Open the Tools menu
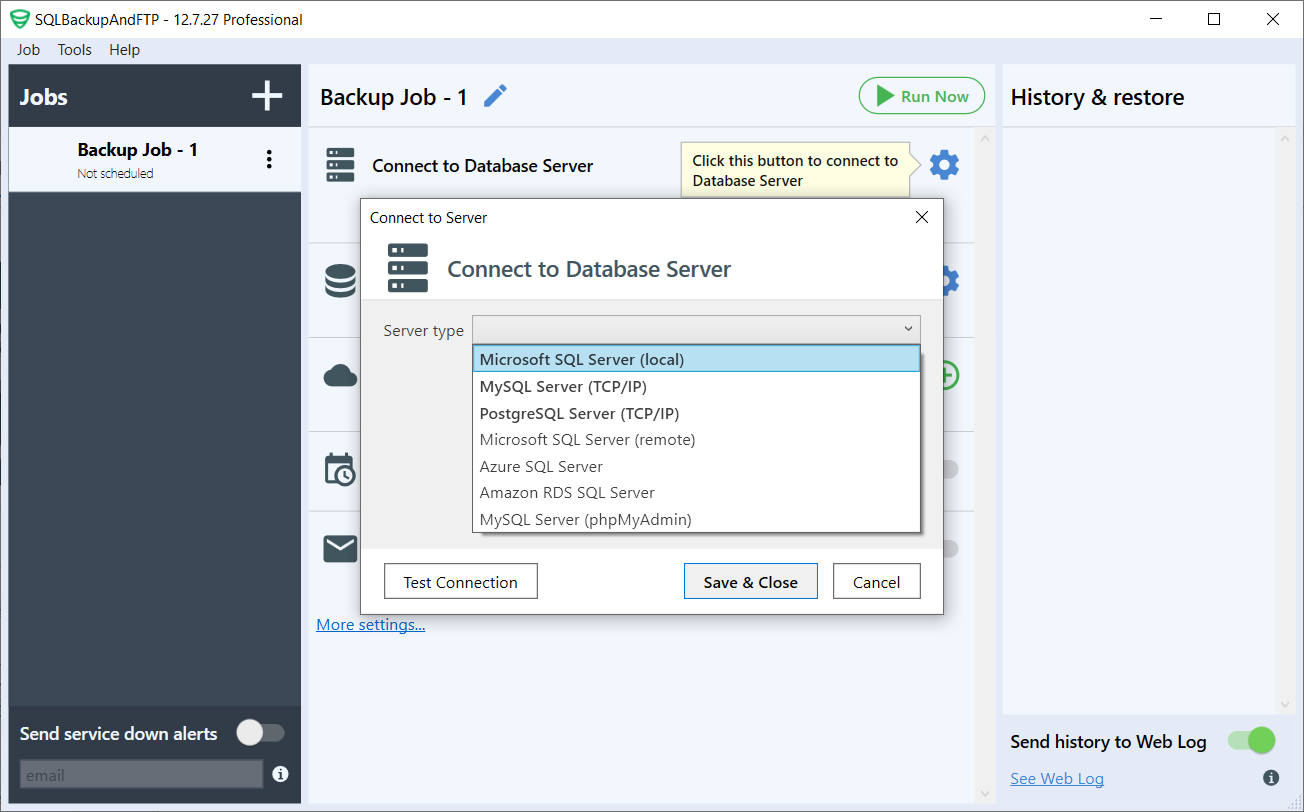The image size is (1304, 812). tap(74, 49)
